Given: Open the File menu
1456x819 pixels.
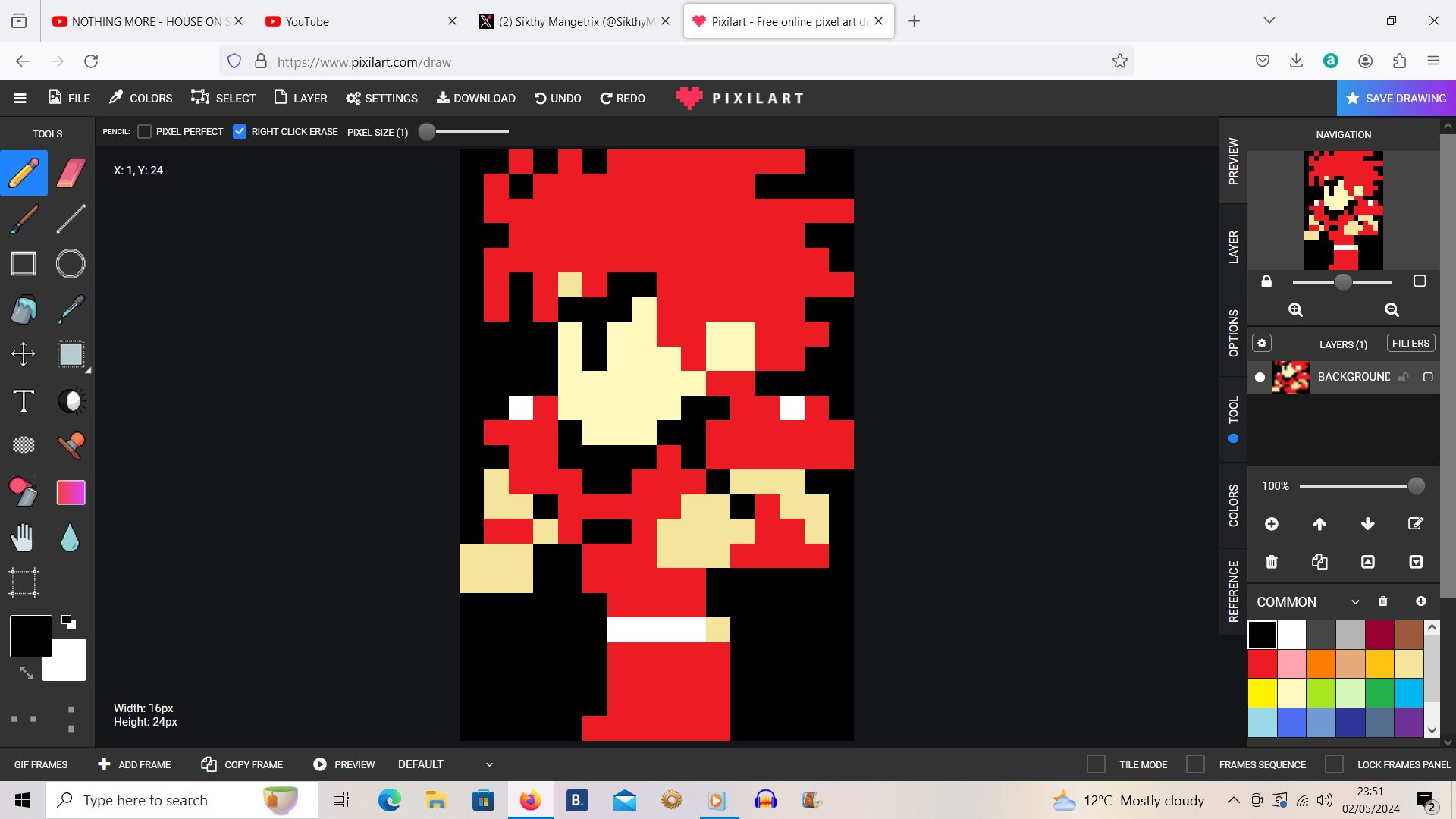Looking at the screenshot, I should 69,98.
